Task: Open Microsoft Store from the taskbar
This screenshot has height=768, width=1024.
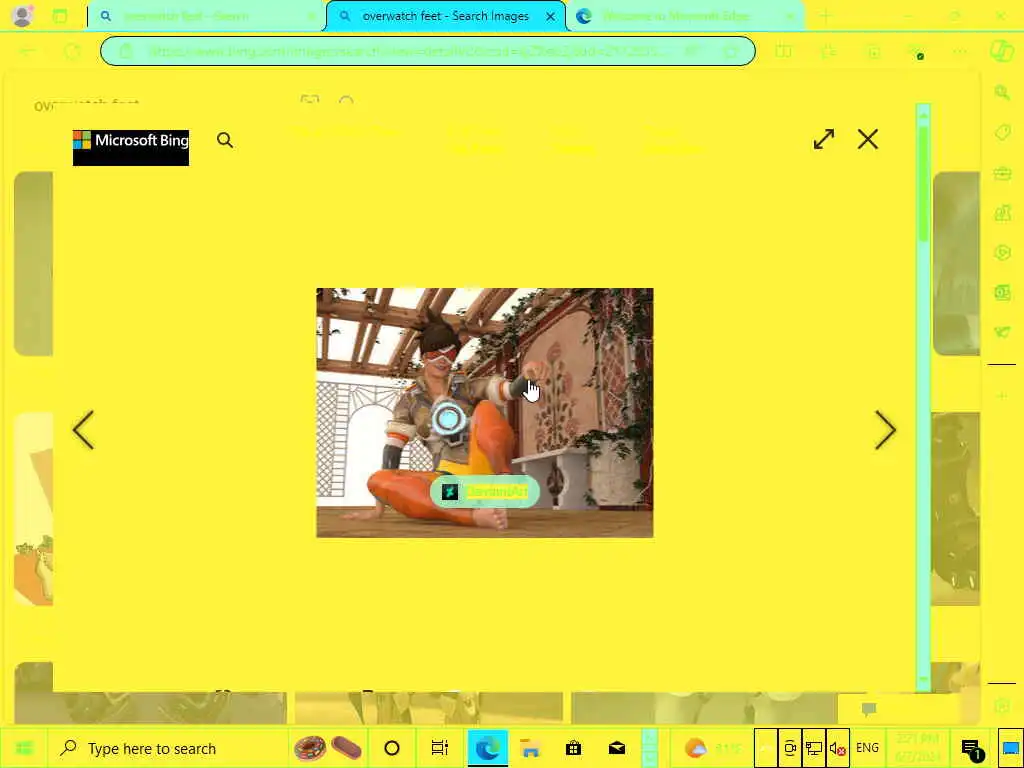Action: 573,748
